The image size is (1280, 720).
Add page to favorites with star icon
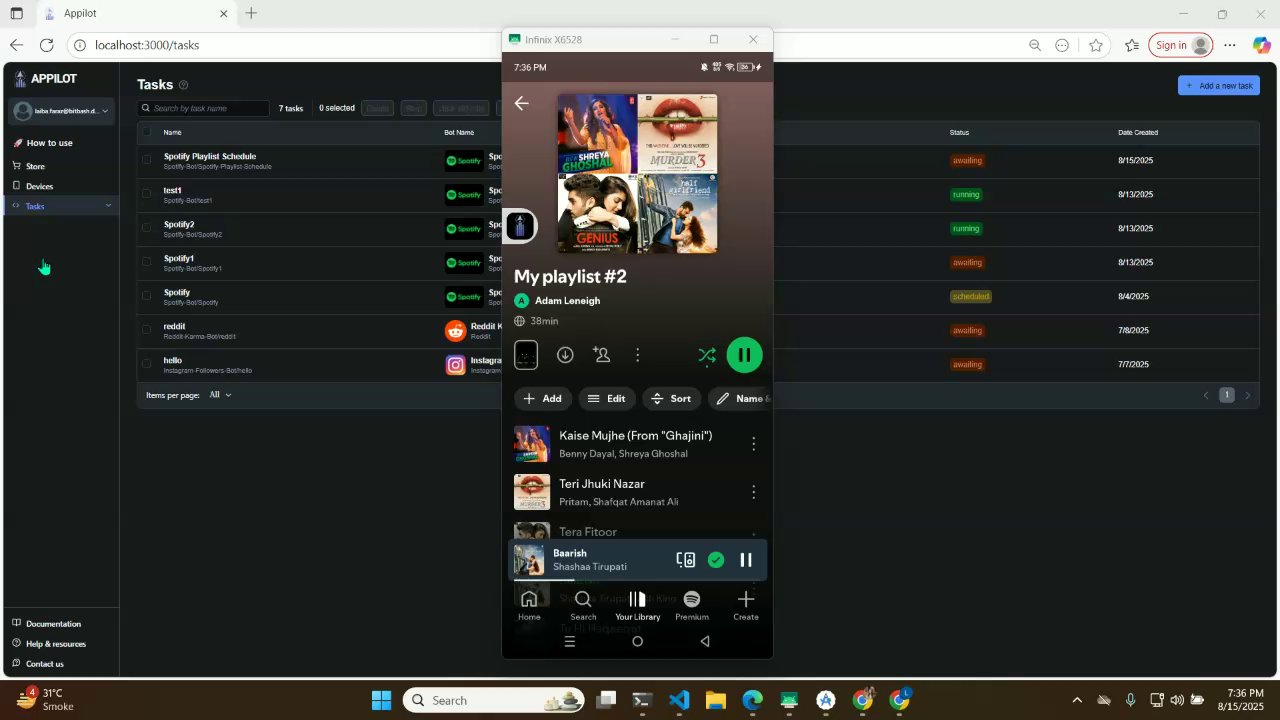[1096, 45]
